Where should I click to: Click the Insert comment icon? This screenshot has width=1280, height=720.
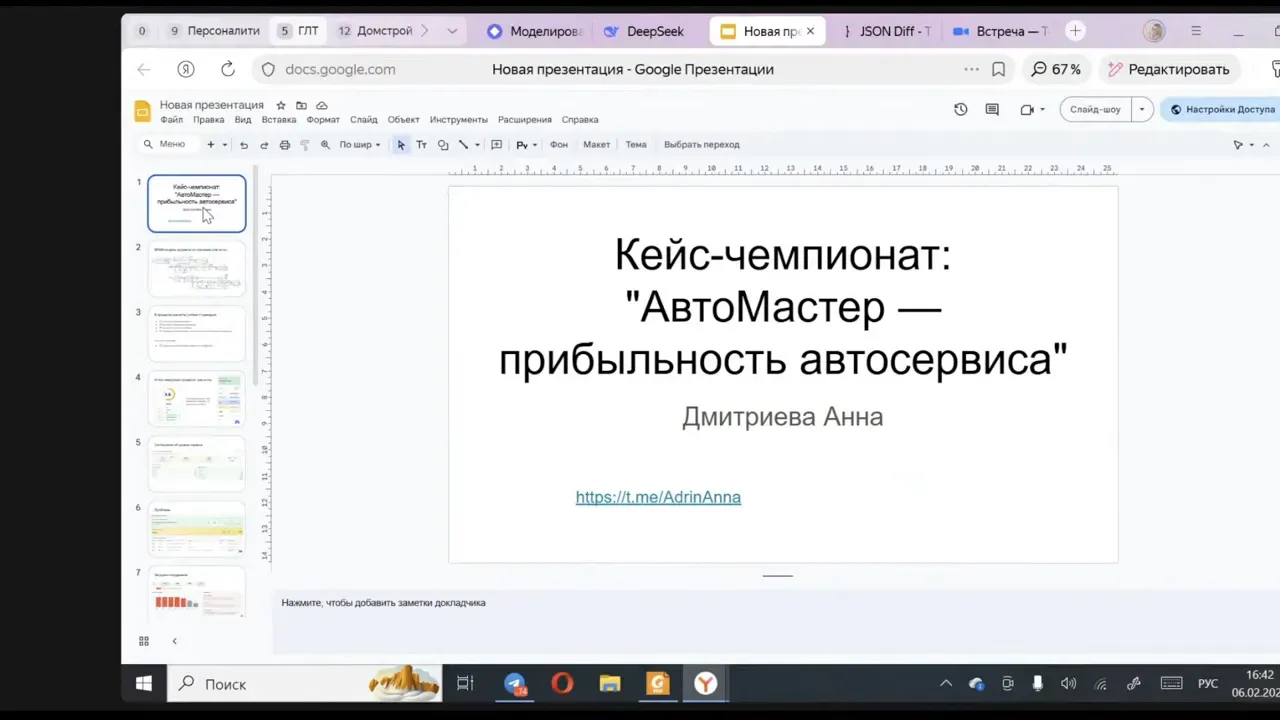(495, 144)
